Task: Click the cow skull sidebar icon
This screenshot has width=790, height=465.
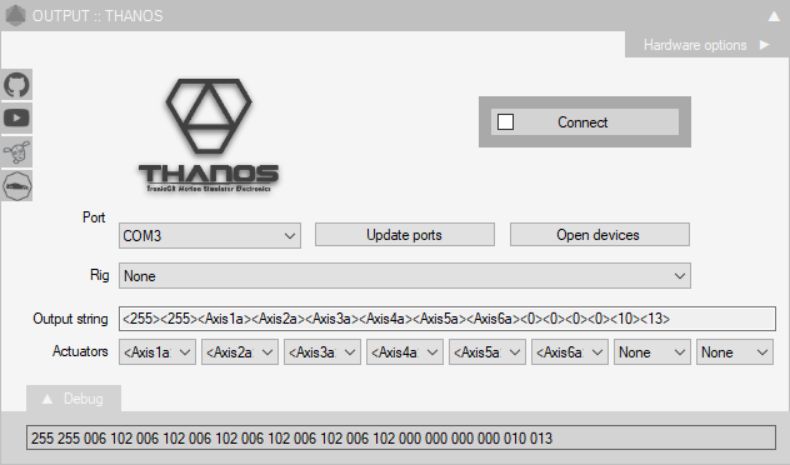Action: tap(17, 152)
